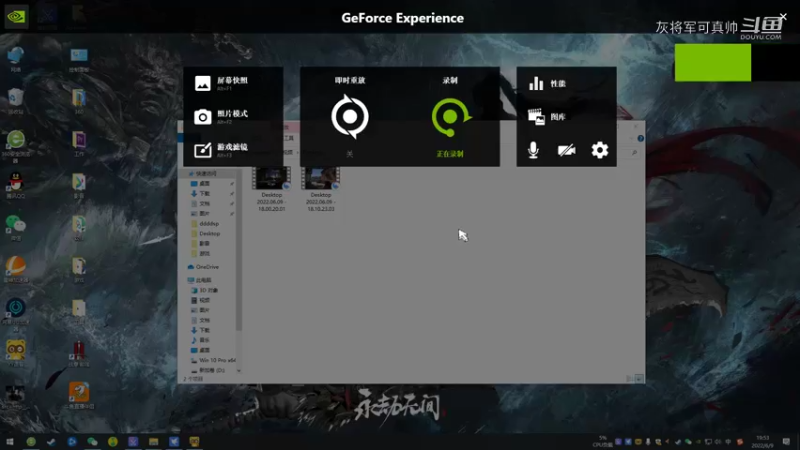The image size is (800, 450).
Task: Open the WeChat desktop icon
Action: click(x=16, y=227)
